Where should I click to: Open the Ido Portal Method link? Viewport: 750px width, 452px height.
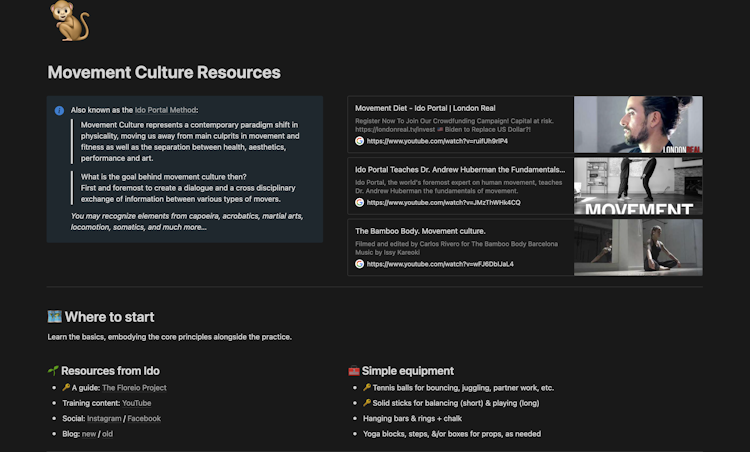point(165,110)
